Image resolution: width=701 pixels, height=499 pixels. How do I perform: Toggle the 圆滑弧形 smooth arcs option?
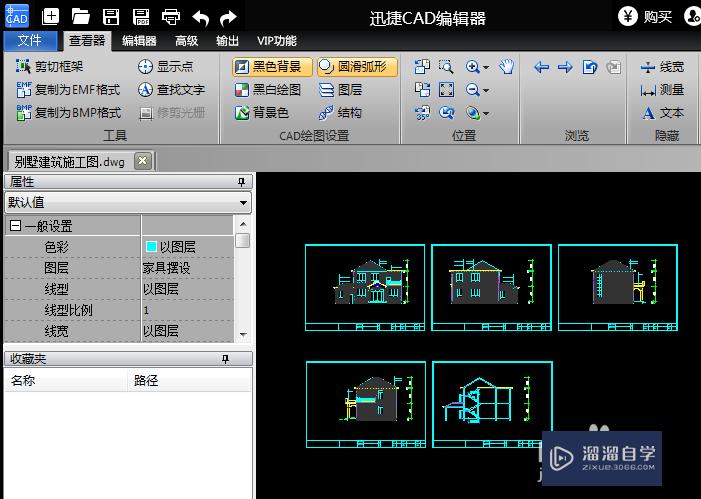click(x=357, y=67)
